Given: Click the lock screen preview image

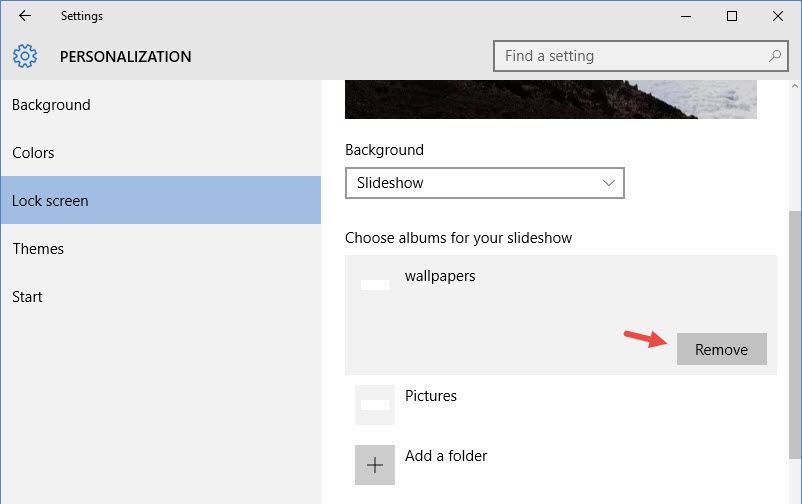Looking at the screenshot, I should [x=551, y=99].
